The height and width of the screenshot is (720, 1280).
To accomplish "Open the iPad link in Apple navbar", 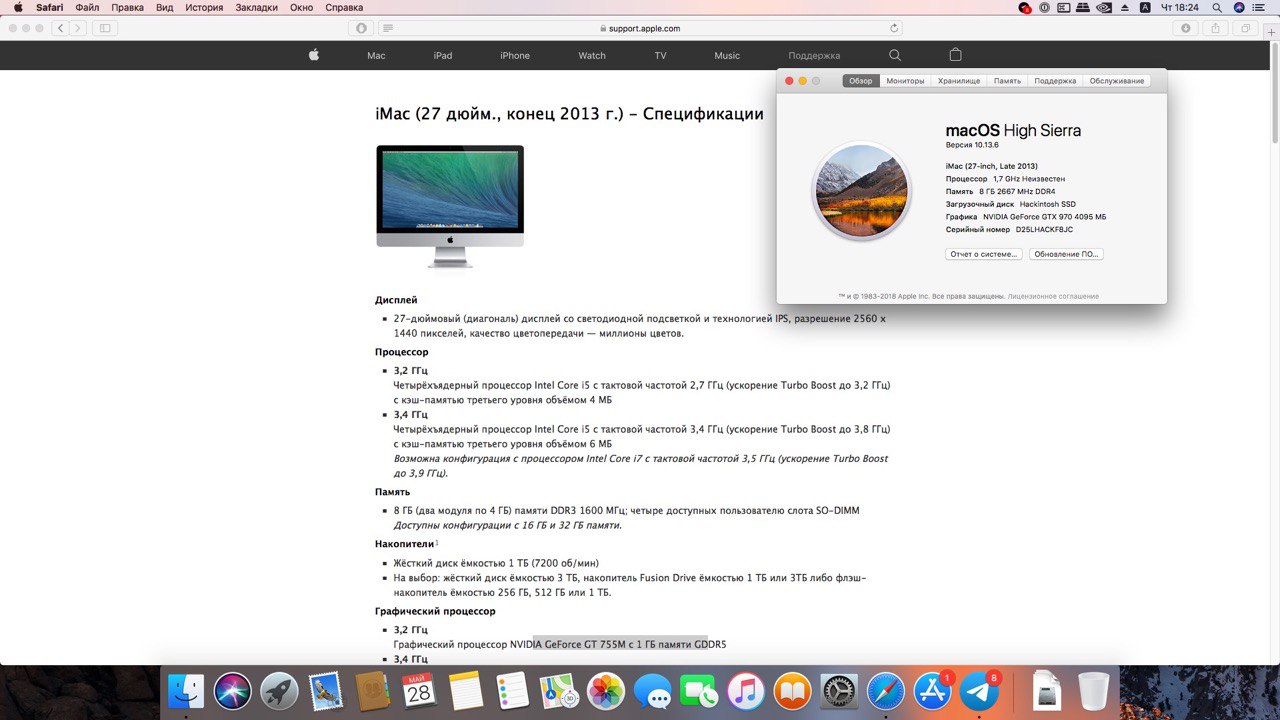I will [x=443, y=56].
